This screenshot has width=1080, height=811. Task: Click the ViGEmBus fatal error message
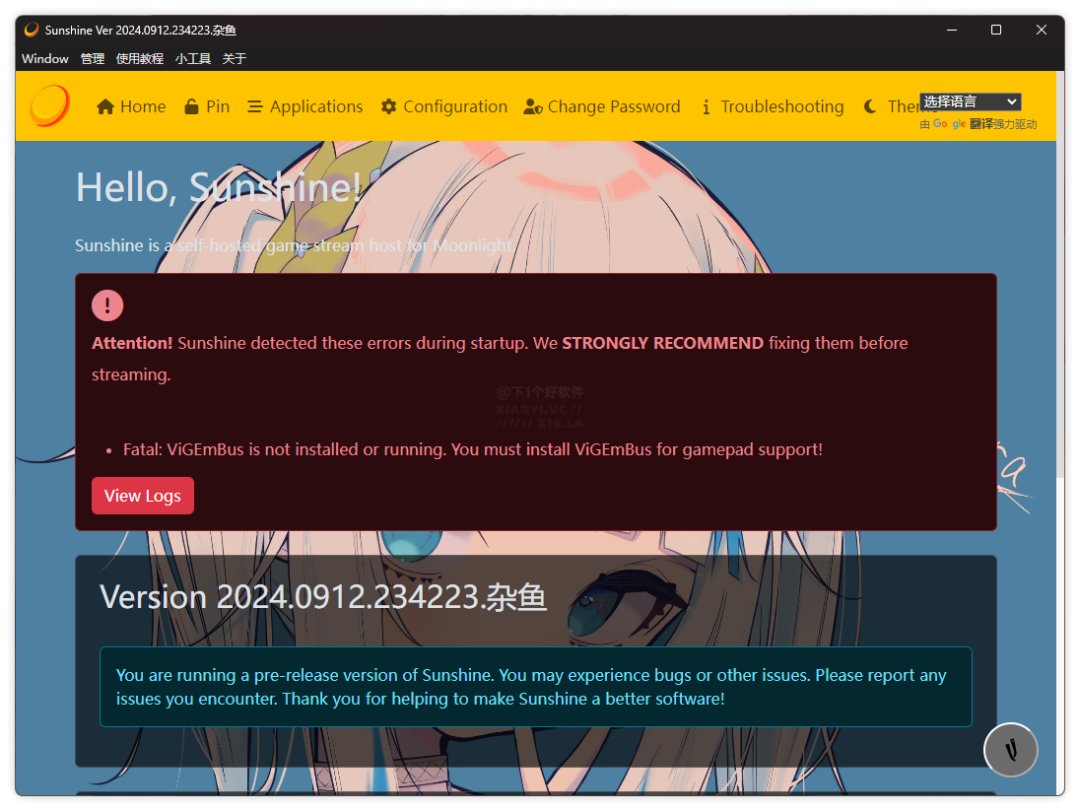472,449
